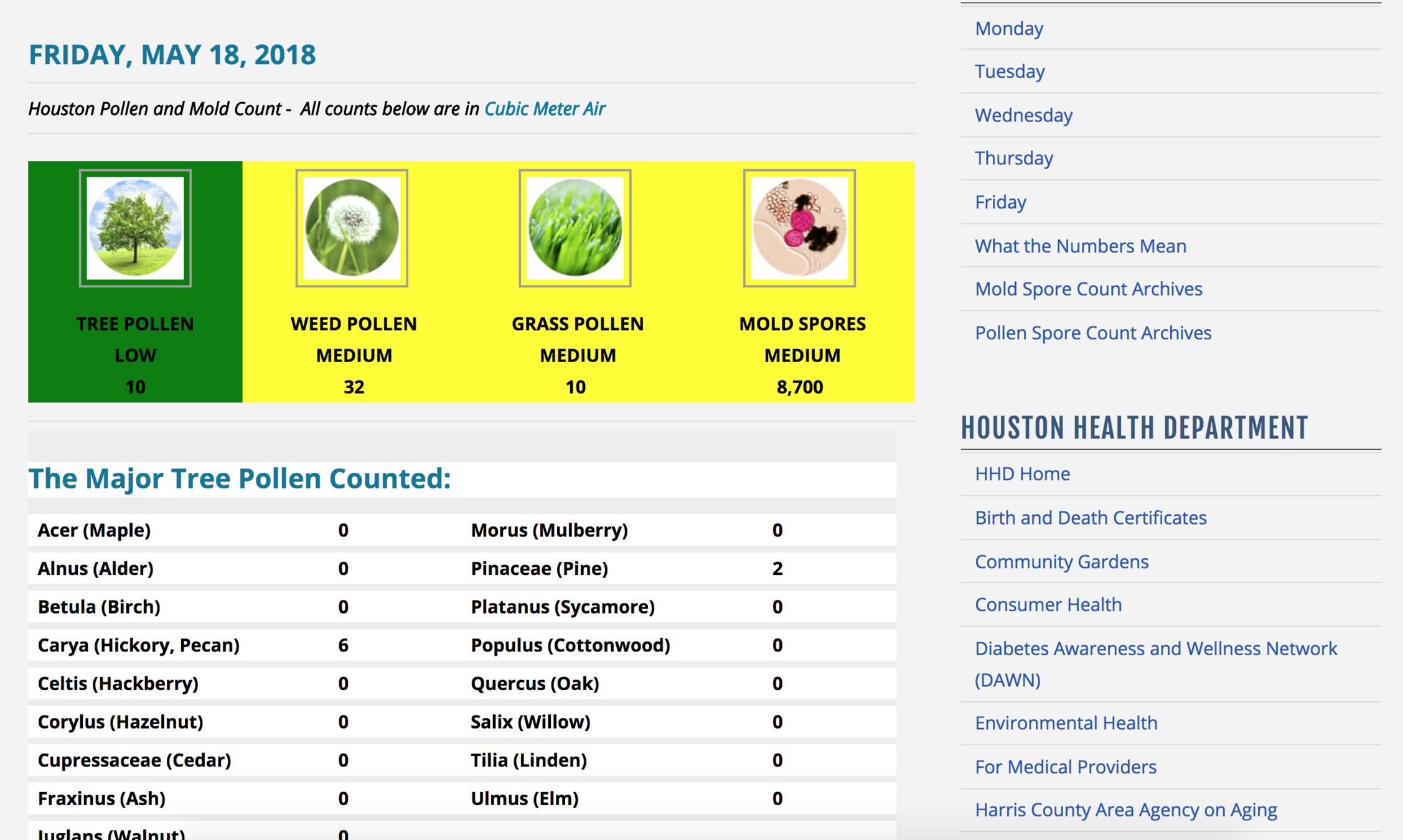The width and height of the screenshot is (1403, 840).
Task: Select Tuesday in the sidebar menu
Action: (1009, 72)
